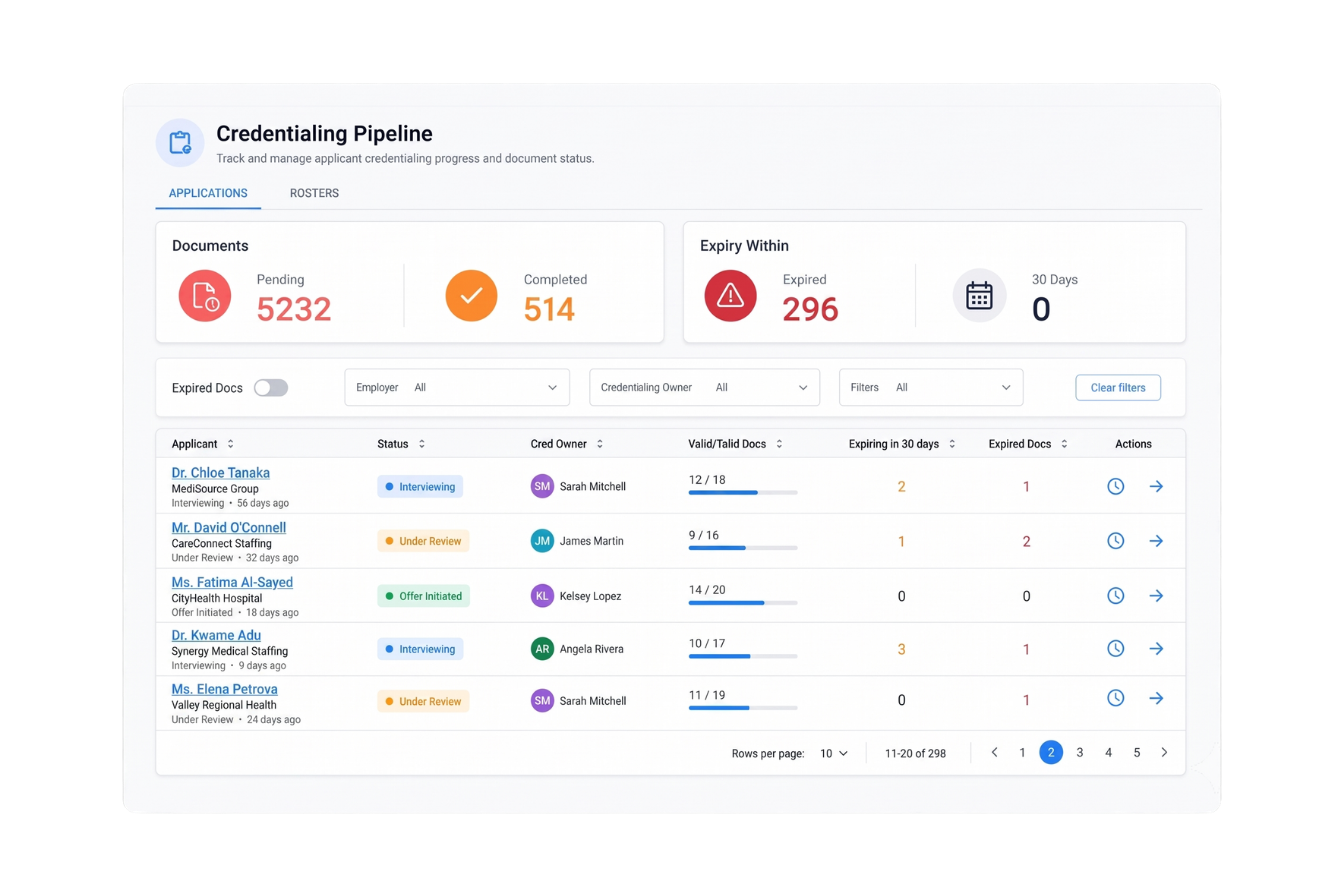Open arrow for Ms. Elena Petrova row
This screenshot has height=896, width=1344.
click(1156, 699)
